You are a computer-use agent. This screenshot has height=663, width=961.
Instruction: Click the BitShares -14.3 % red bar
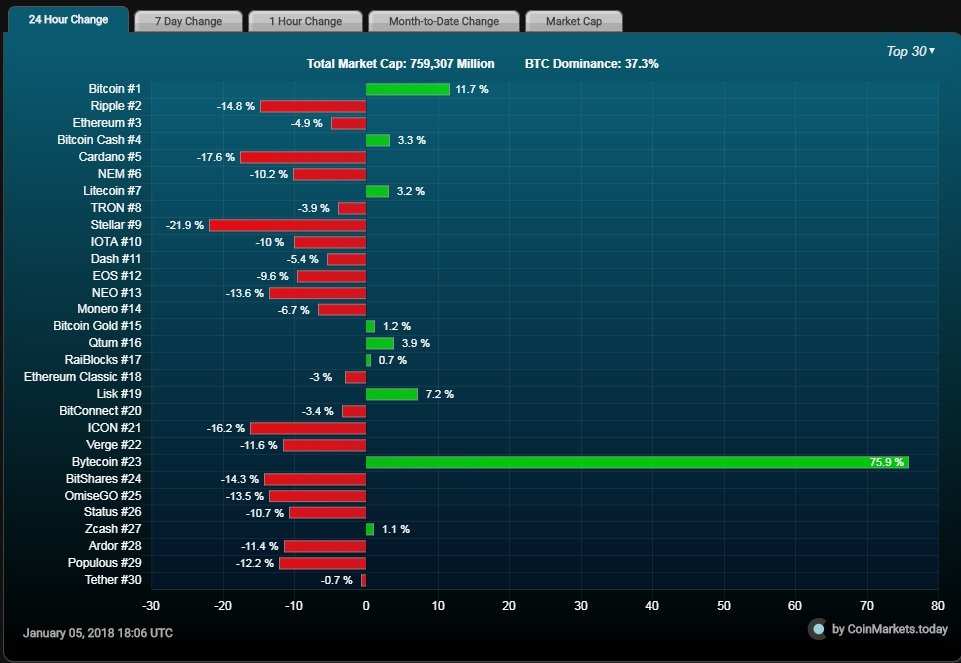[x=315, y=479]
